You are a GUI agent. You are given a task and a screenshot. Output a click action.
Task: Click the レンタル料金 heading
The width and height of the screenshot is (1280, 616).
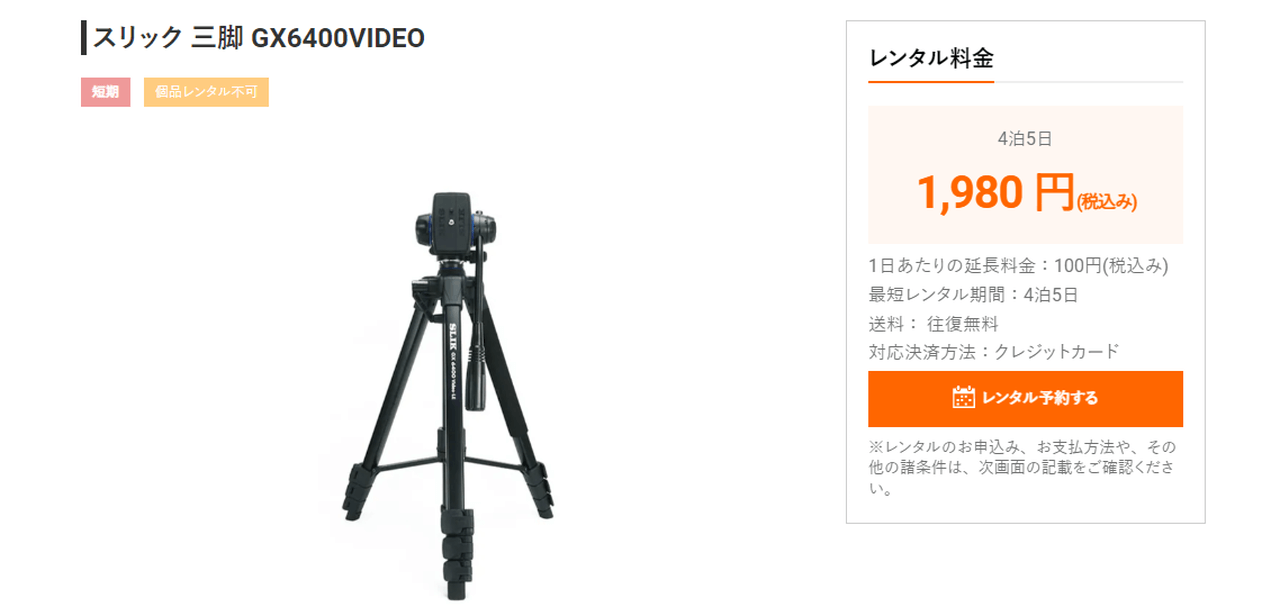pos(931,58)
